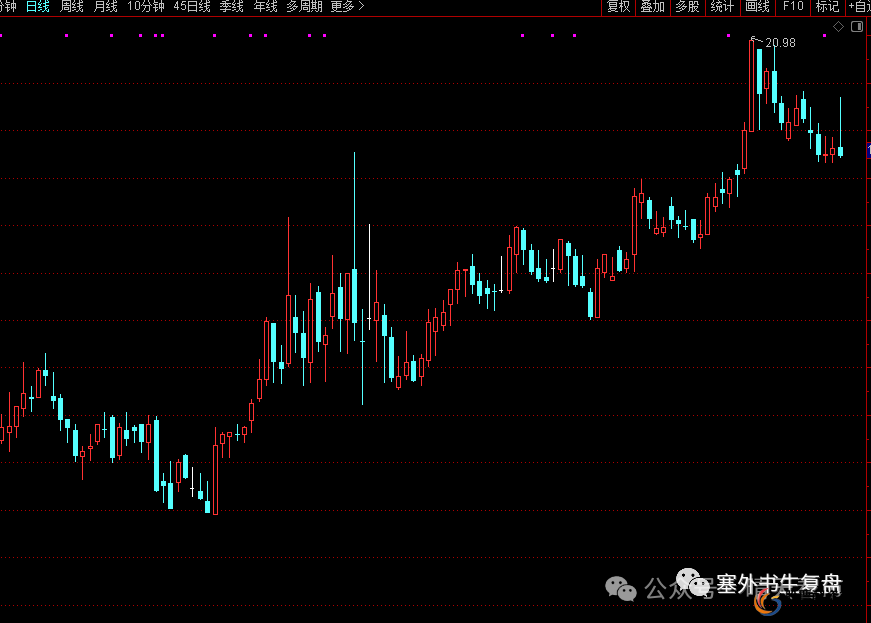
Task: Switch to 周线 weekly chart period
Action: coord(71,7)
